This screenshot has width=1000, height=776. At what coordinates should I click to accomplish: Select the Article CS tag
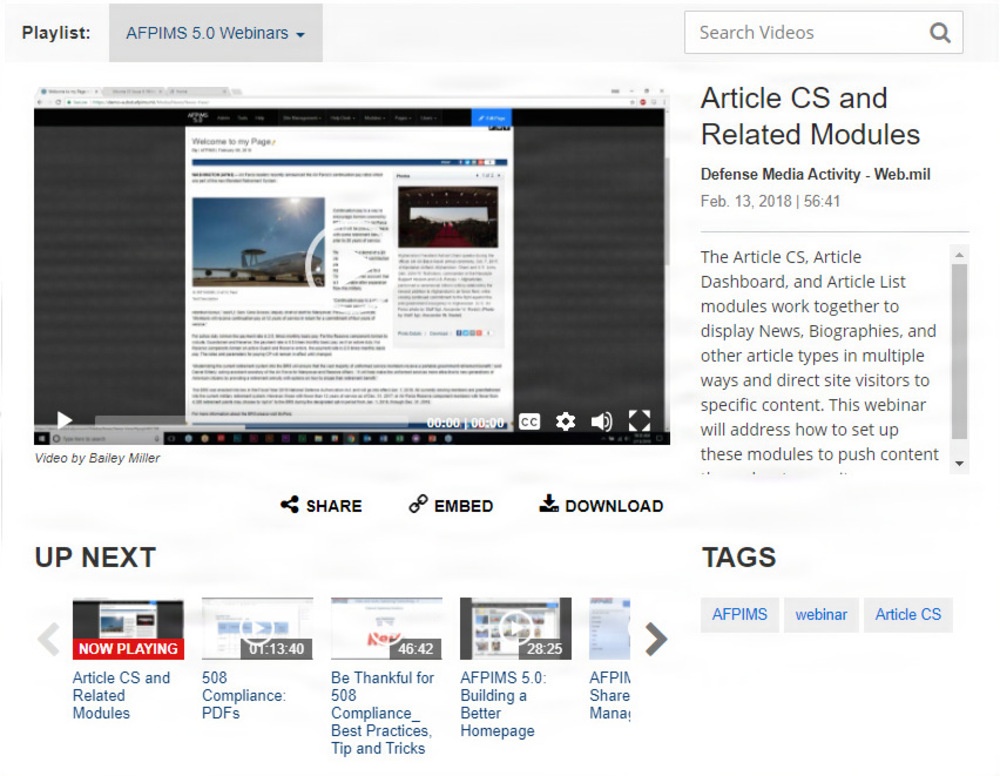[908, 615]
